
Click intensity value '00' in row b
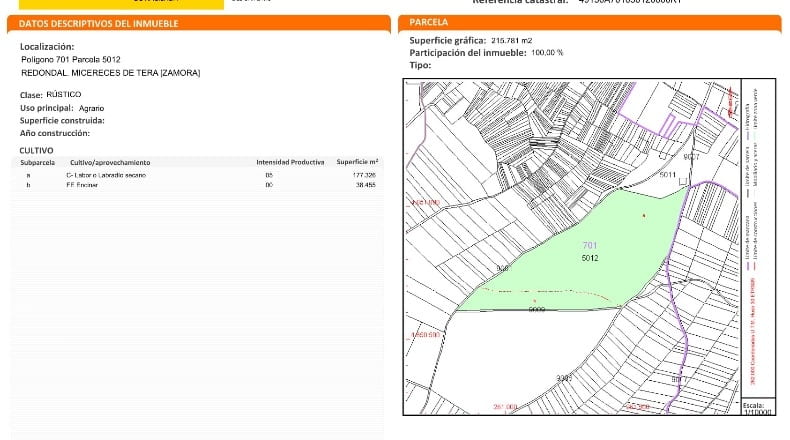(x=269, y=185)
